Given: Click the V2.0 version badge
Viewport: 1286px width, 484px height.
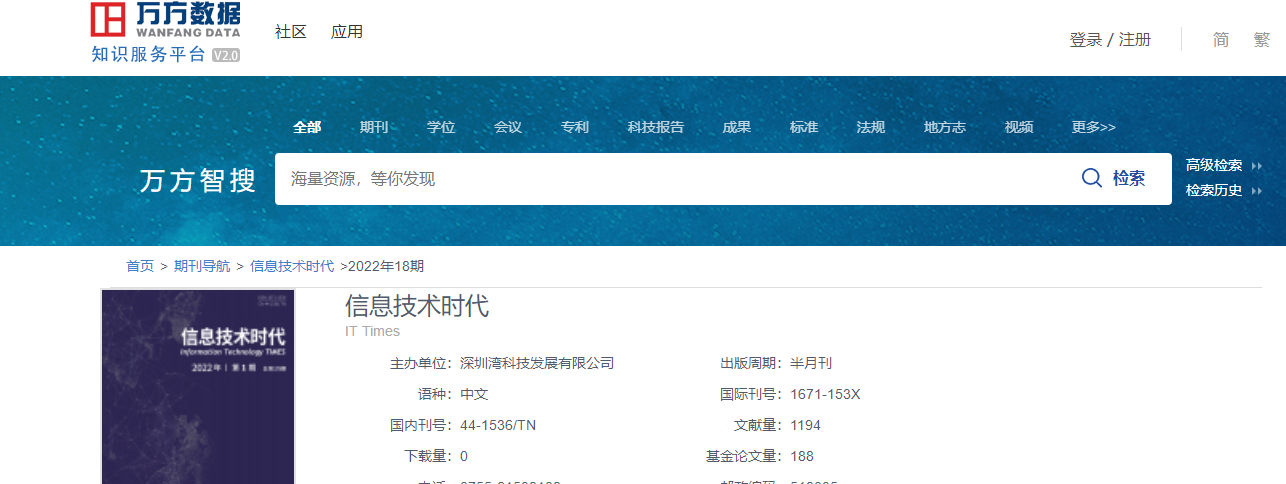Looking at the screenshot, I should point(226,55).
